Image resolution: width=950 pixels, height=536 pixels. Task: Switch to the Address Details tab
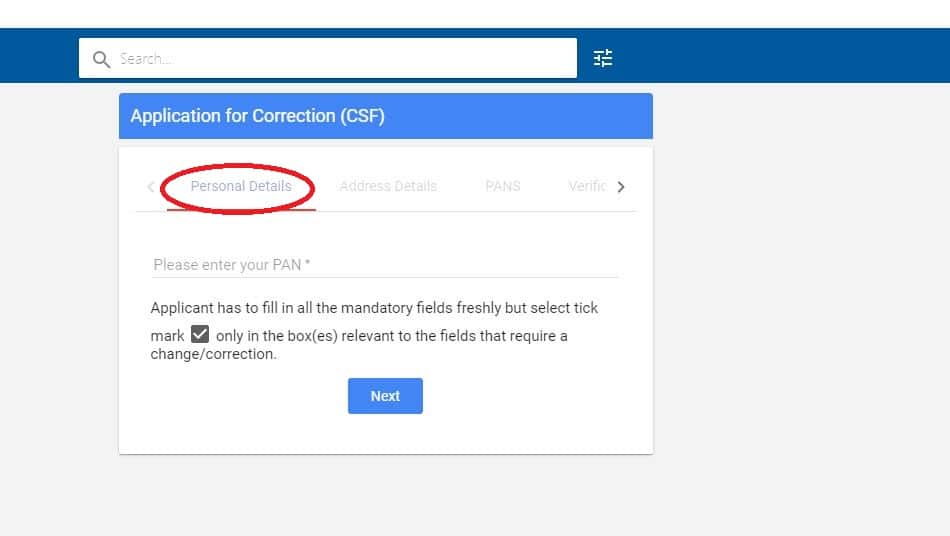388,186
